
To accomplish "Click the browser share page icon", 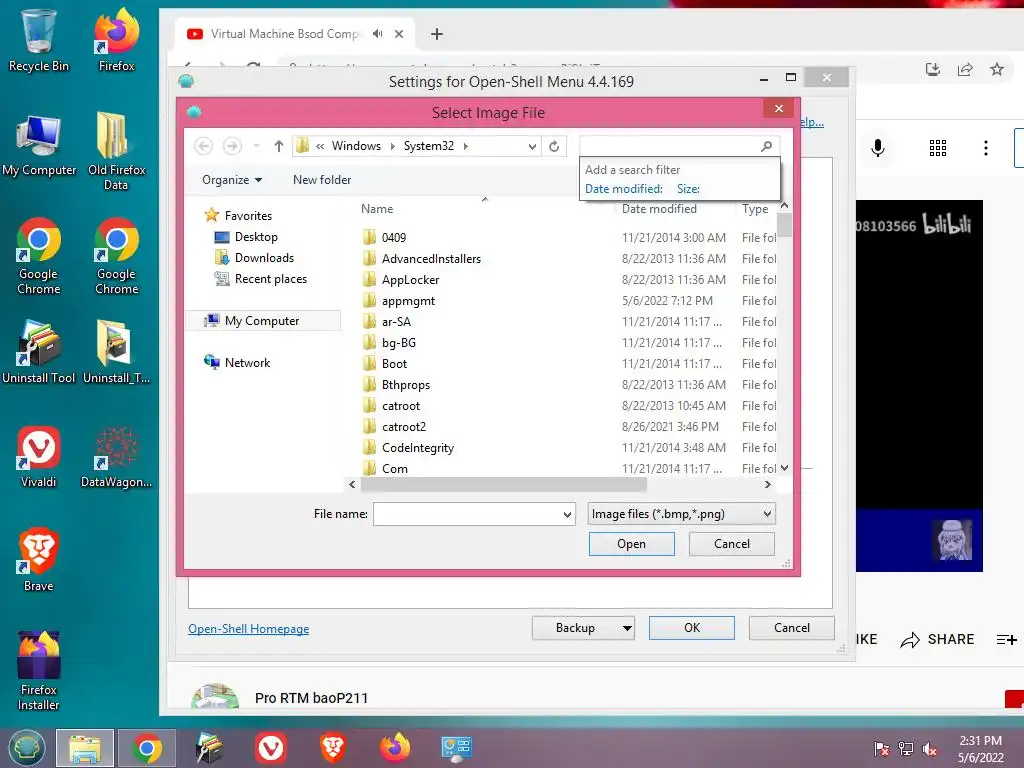I will 965,69.
